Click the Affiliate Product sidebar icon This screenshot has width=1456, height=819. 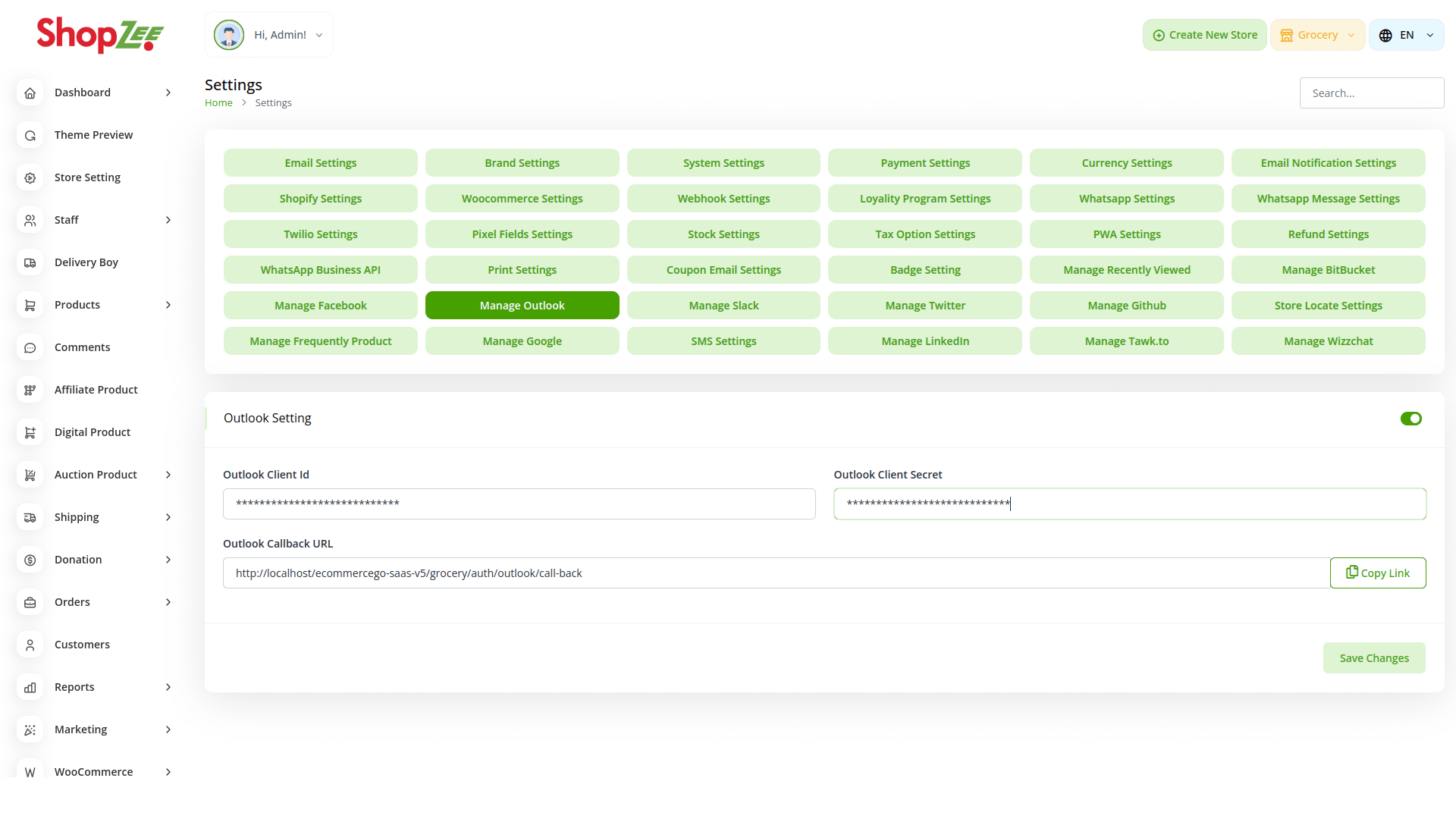(x=30, y=390)
